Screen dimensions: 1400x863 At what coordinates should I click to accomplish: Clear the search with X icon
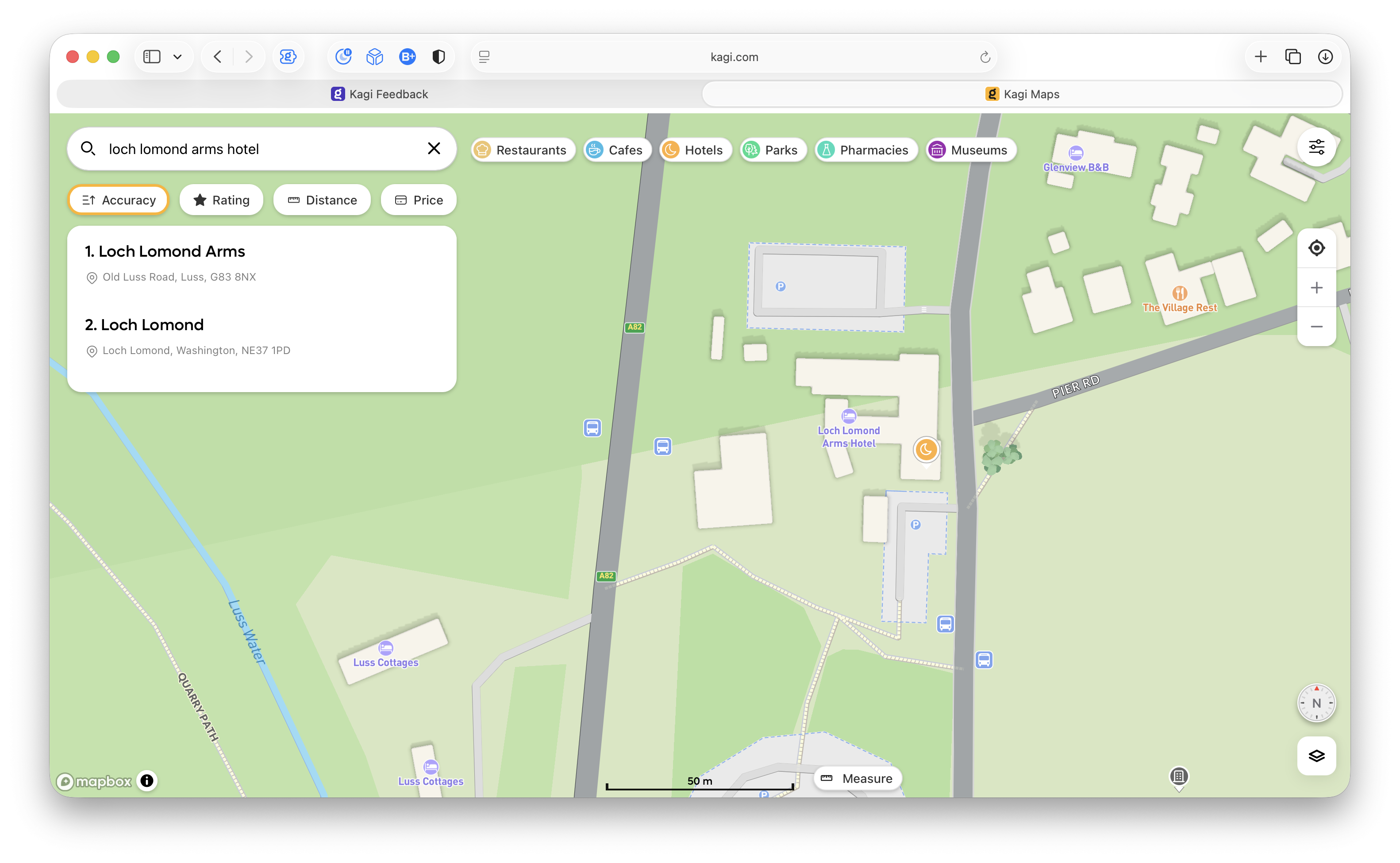[x=434, y=148]
